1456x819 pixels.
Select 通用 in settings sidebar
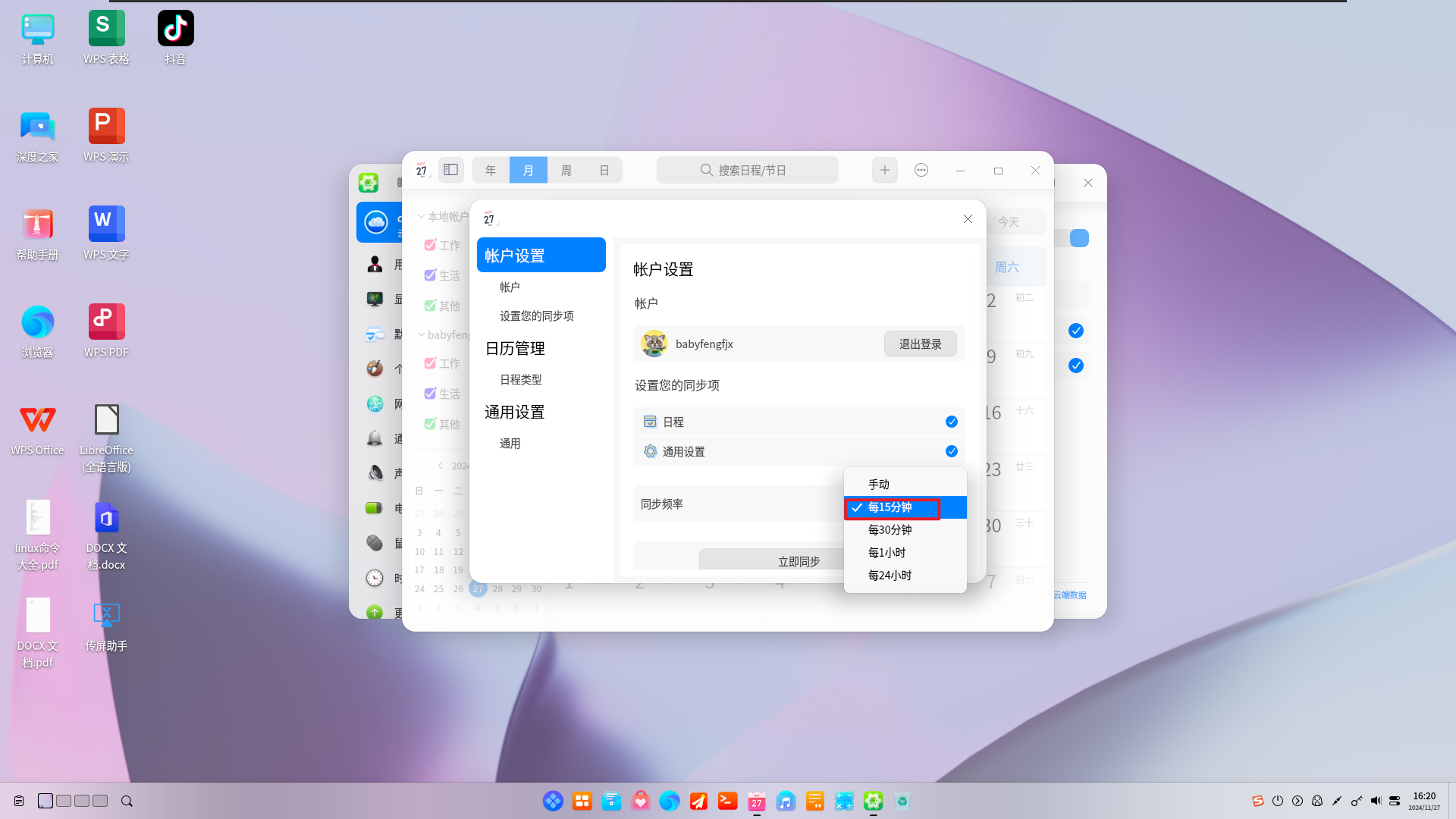(x=510, y=443)
